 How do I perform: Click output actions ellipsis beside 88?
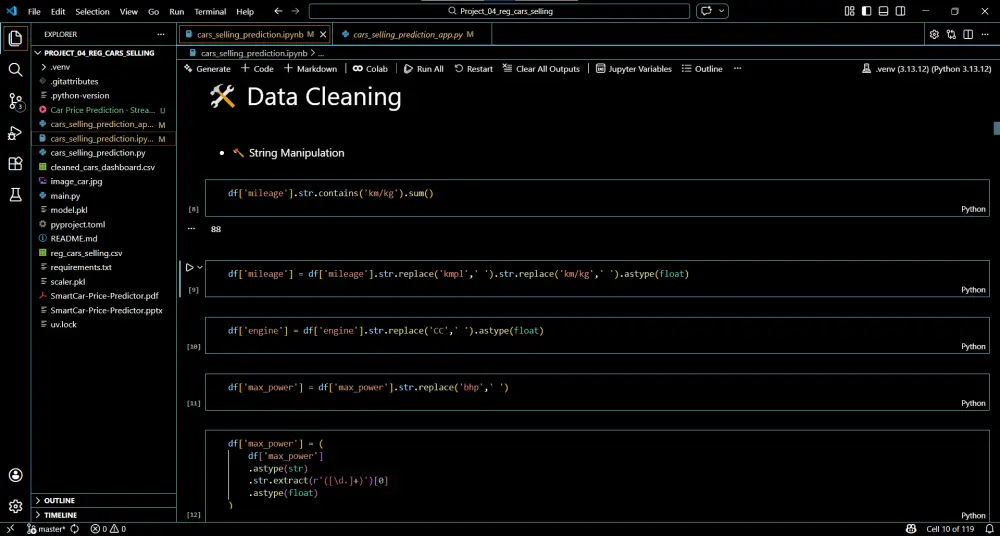(x=191, y=228)
